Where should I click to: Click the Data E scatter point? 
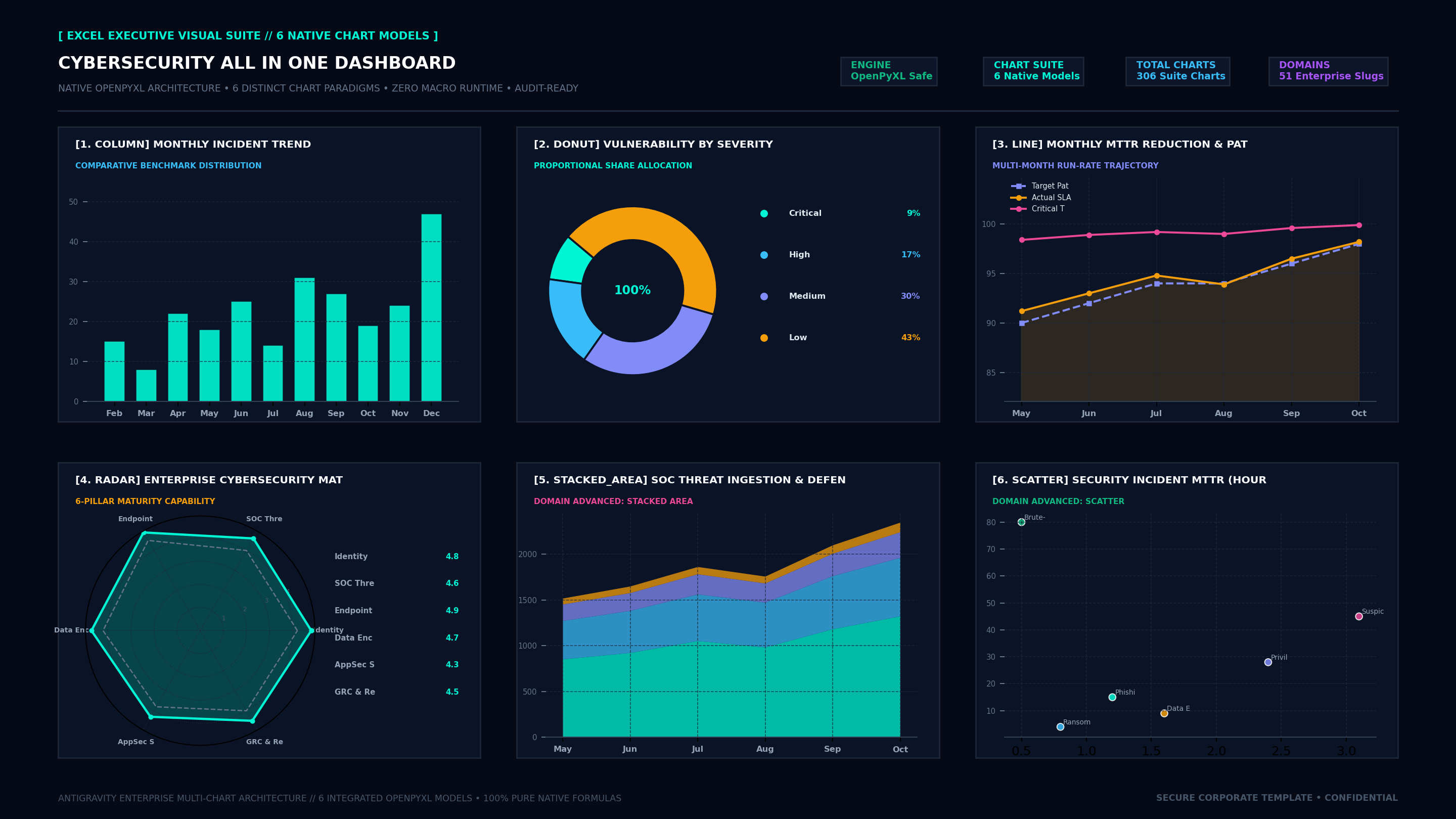pyautogui.click(x=1164, y=713)
